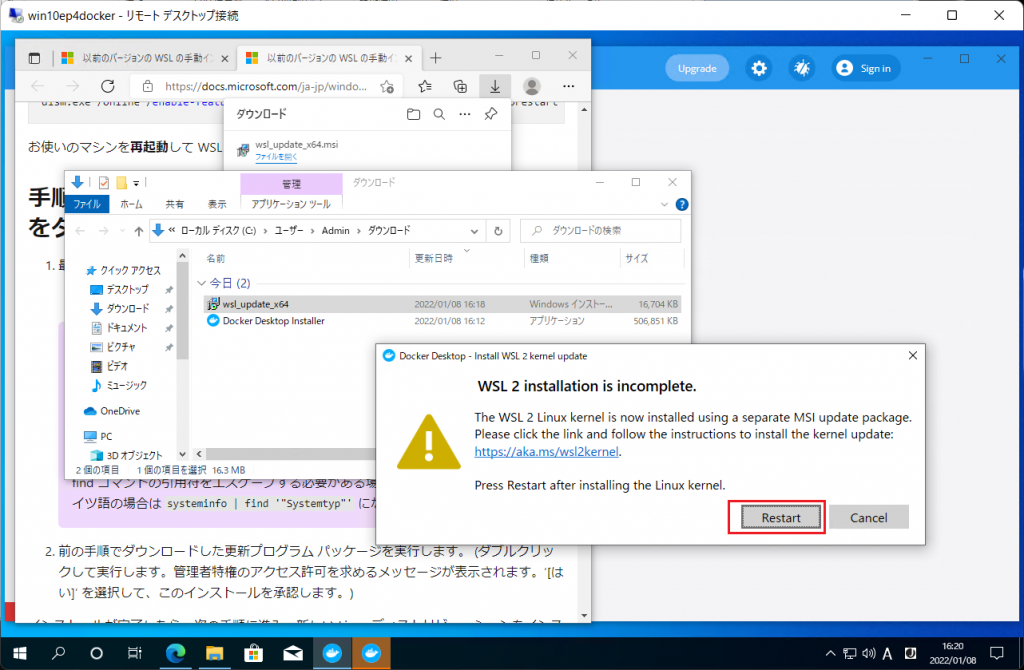The image size is (1024, 670).
Task: Open Docker Desktop settings gear
Action: coord(759,69)
